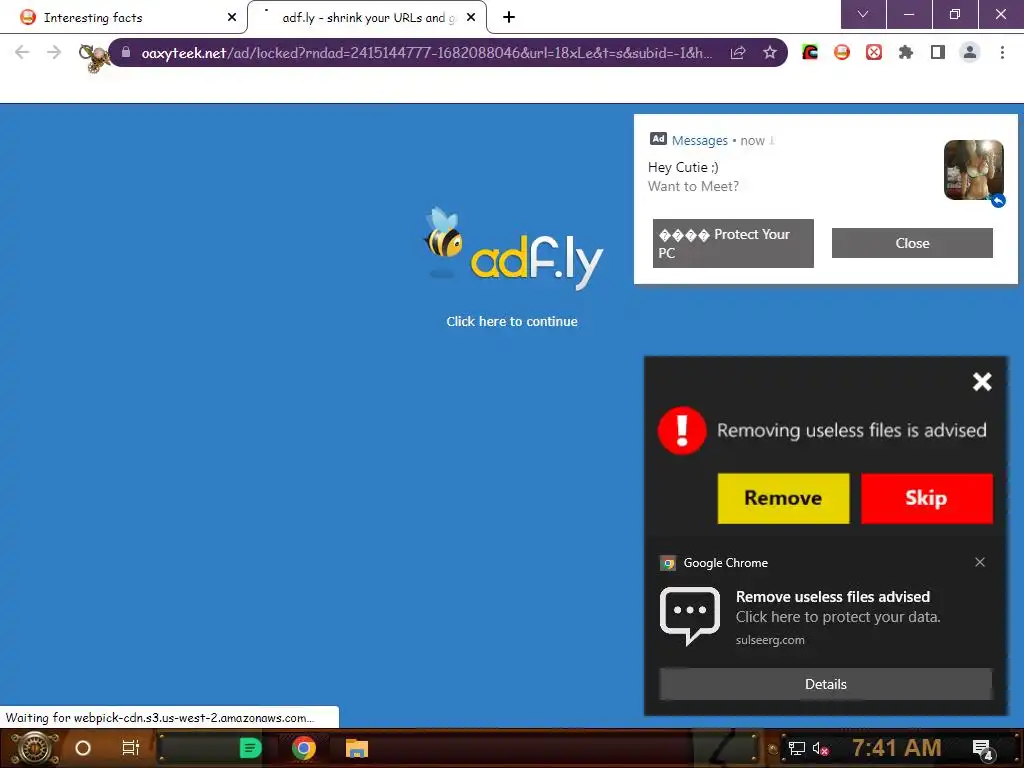Click the red Skip button

(927, 498)
